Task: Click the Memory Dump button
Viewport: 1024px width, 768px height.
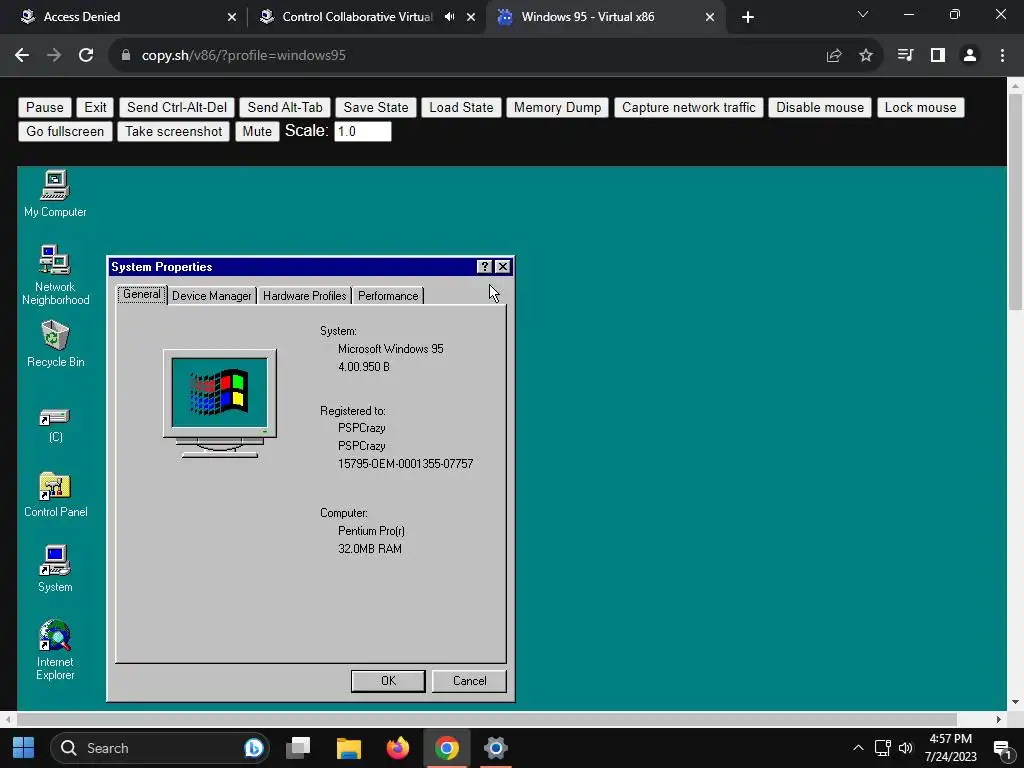Action: point(558,107)
